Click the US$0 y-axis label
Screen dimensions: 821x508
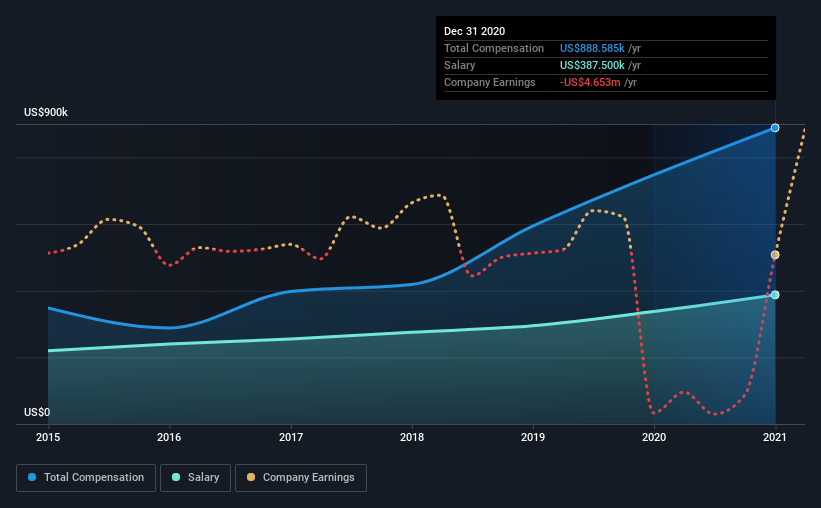[37, 413]
